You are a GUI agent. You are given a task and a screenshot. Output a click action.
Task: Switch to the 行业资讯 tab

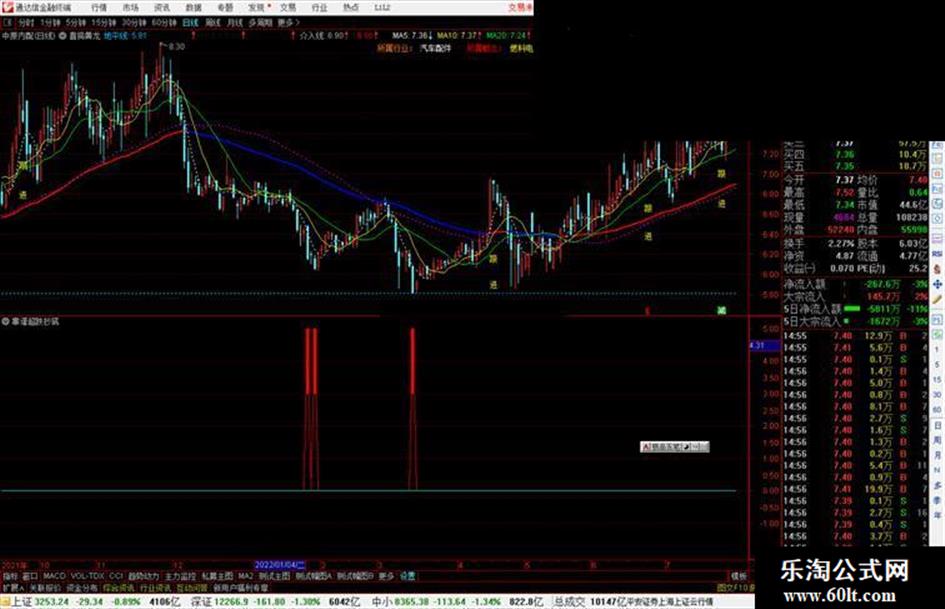[155, 587]
